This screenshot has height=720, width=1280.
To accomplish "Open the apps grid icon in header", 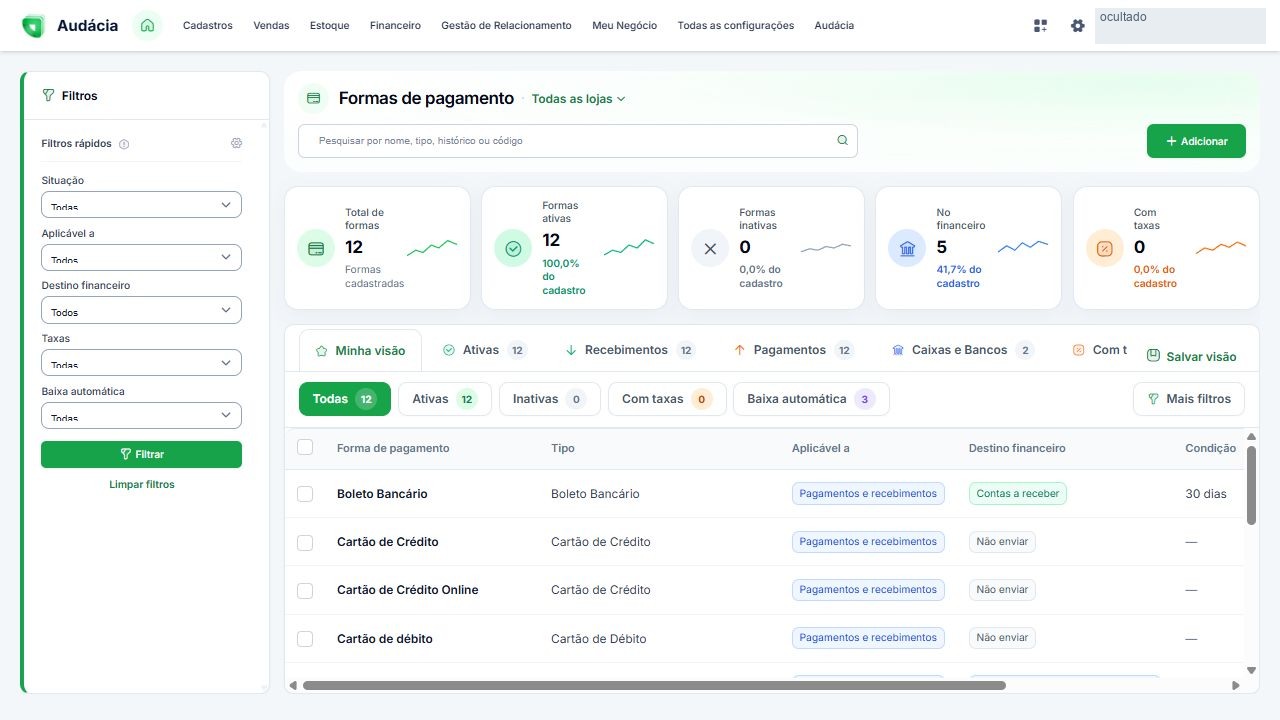I will click(1041, 26).
